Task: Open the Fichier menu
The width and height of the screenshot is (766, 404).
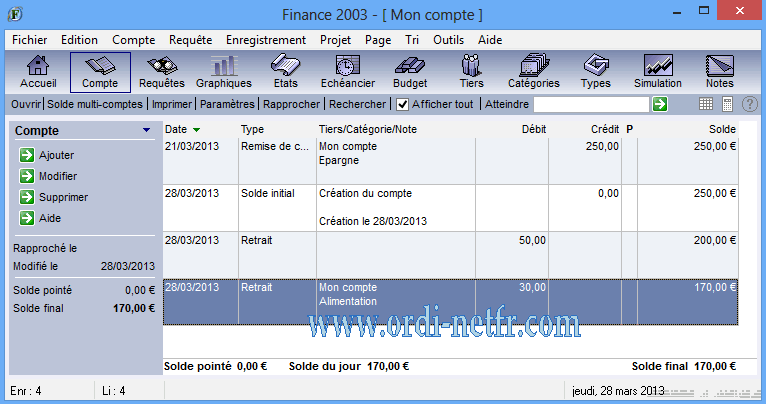Action: (30, 40)
